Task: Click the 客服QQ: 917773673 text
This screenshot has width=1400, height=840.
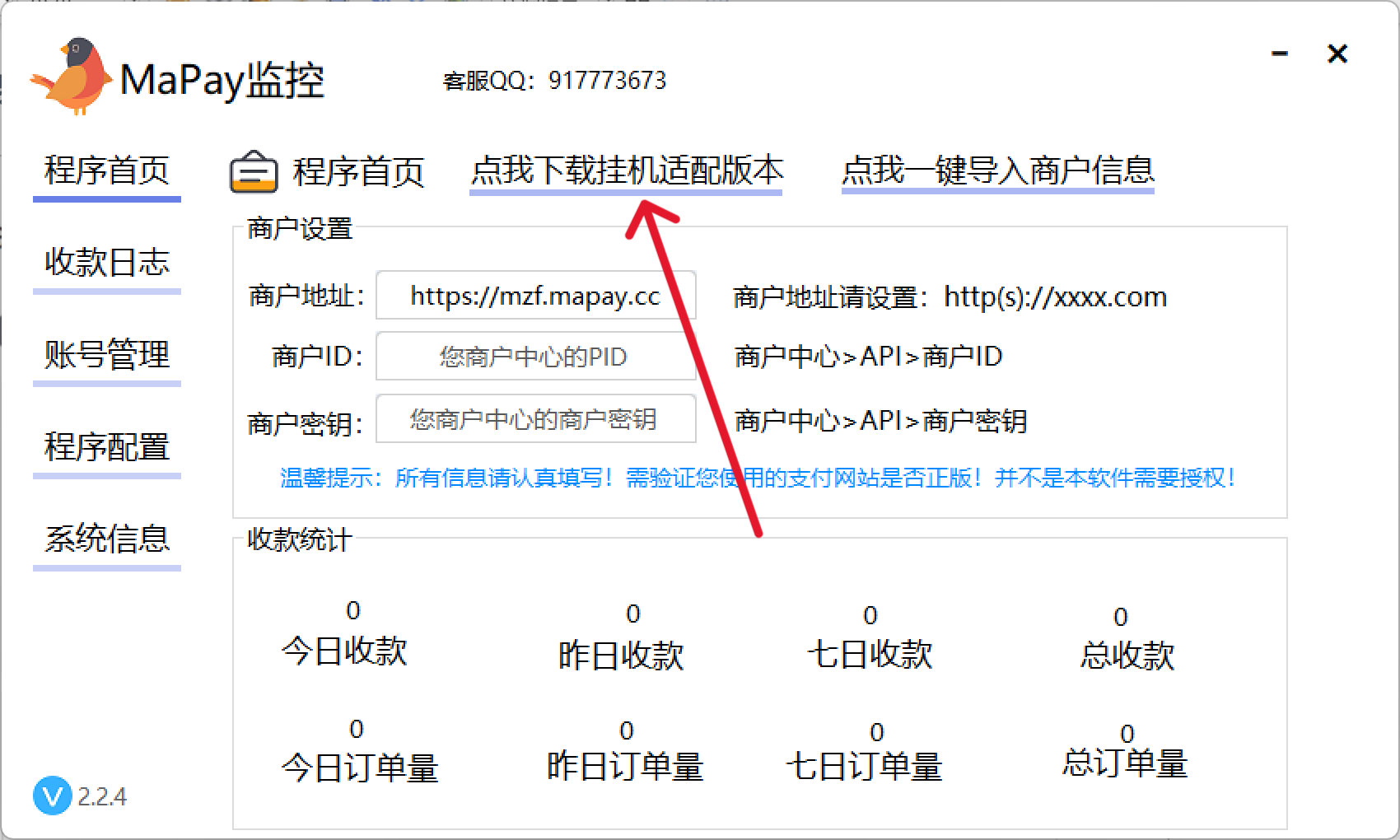Action: click(x=554, y=81)
